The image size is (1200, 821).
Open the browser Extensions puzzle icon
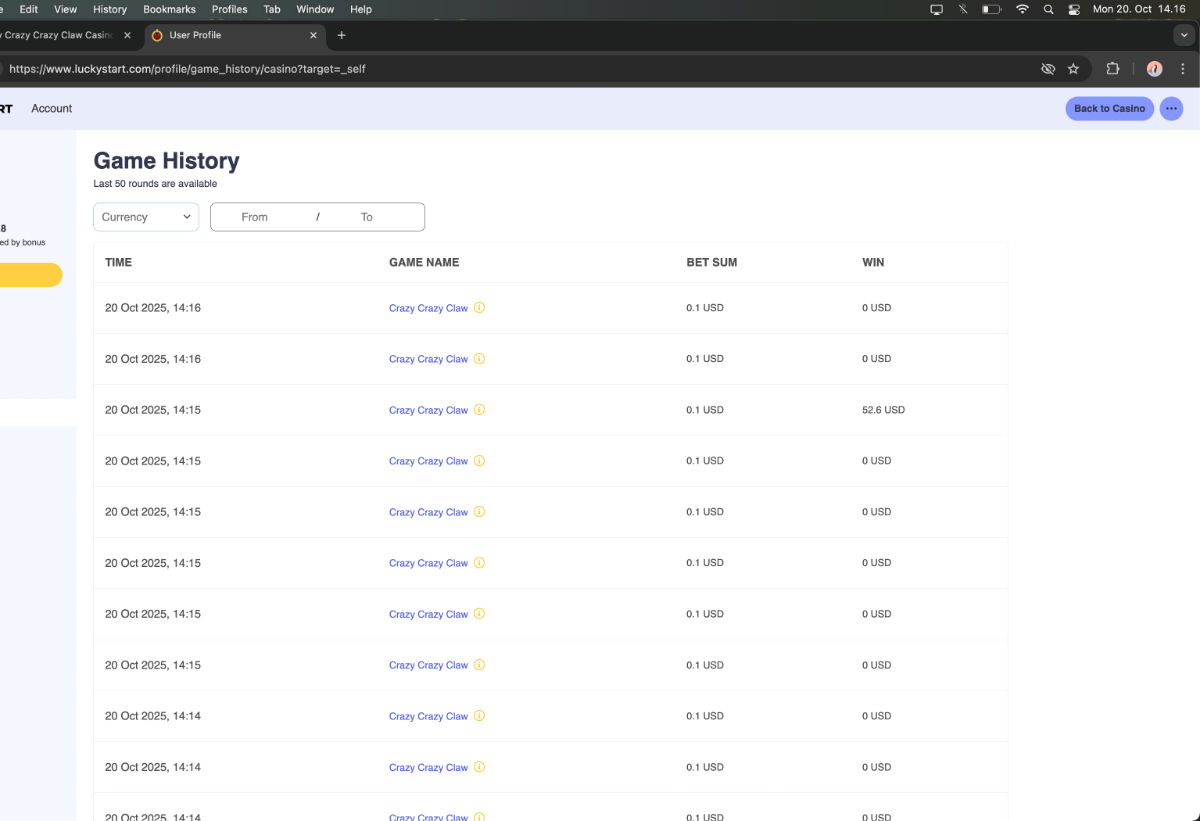[x=1112, y=69]
